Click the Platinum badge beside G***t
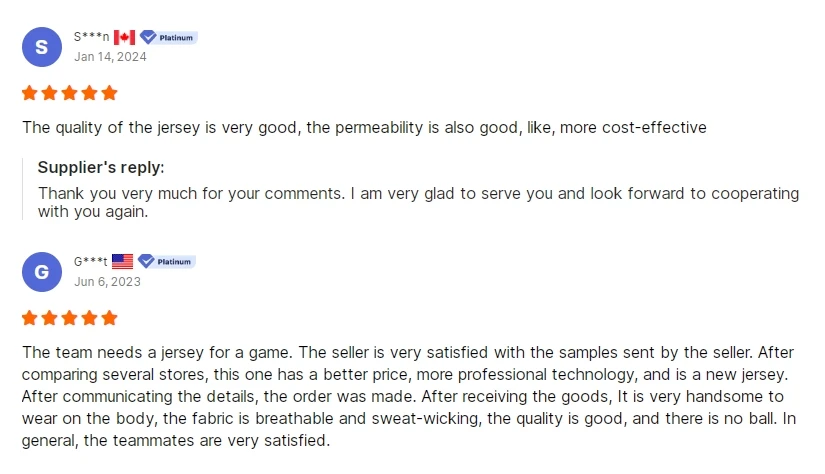The image size is (825, 474). (166, 261)
